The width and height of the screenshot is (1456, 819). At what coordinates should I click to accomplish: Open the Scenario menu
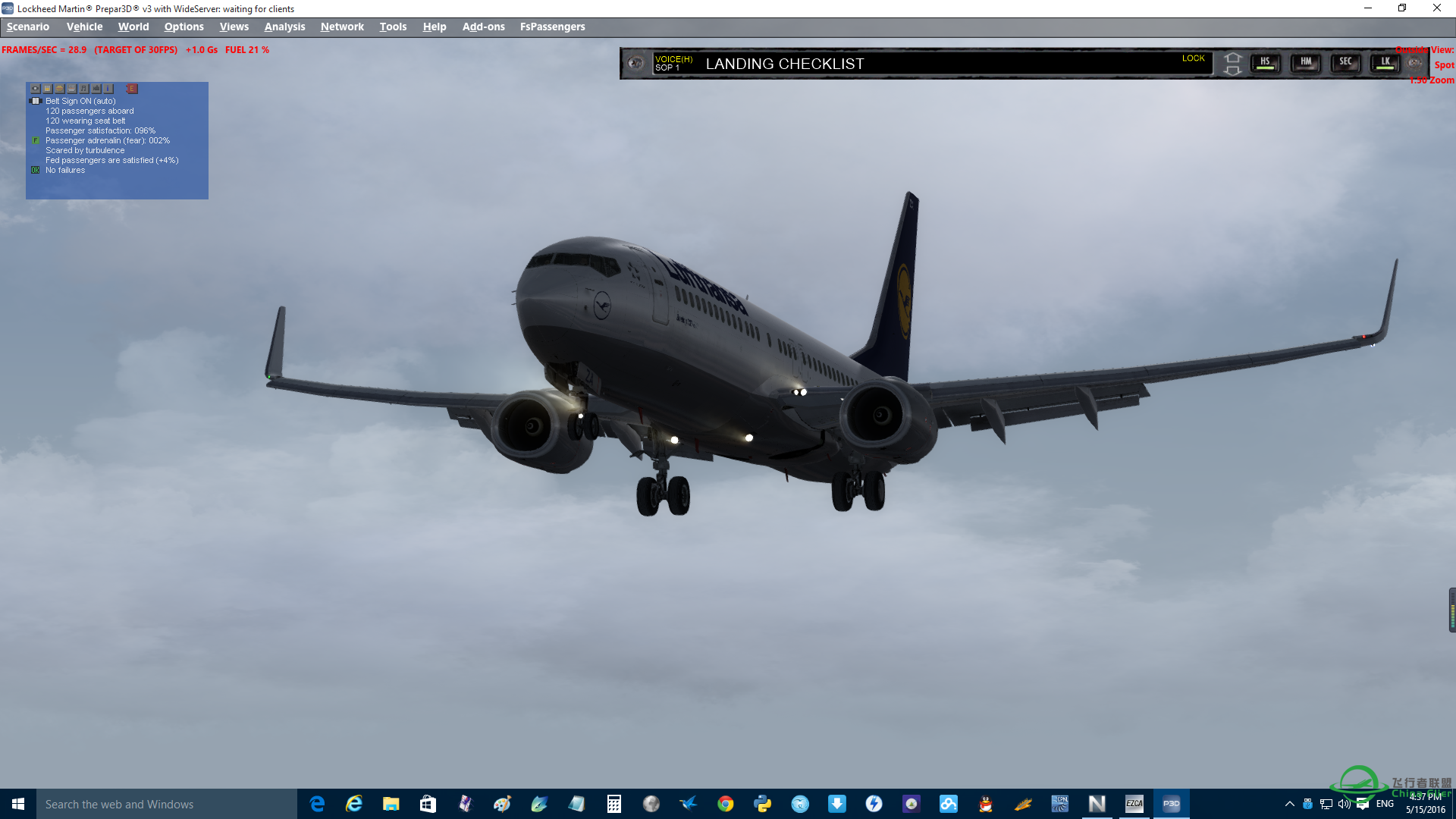pos(27,26)
